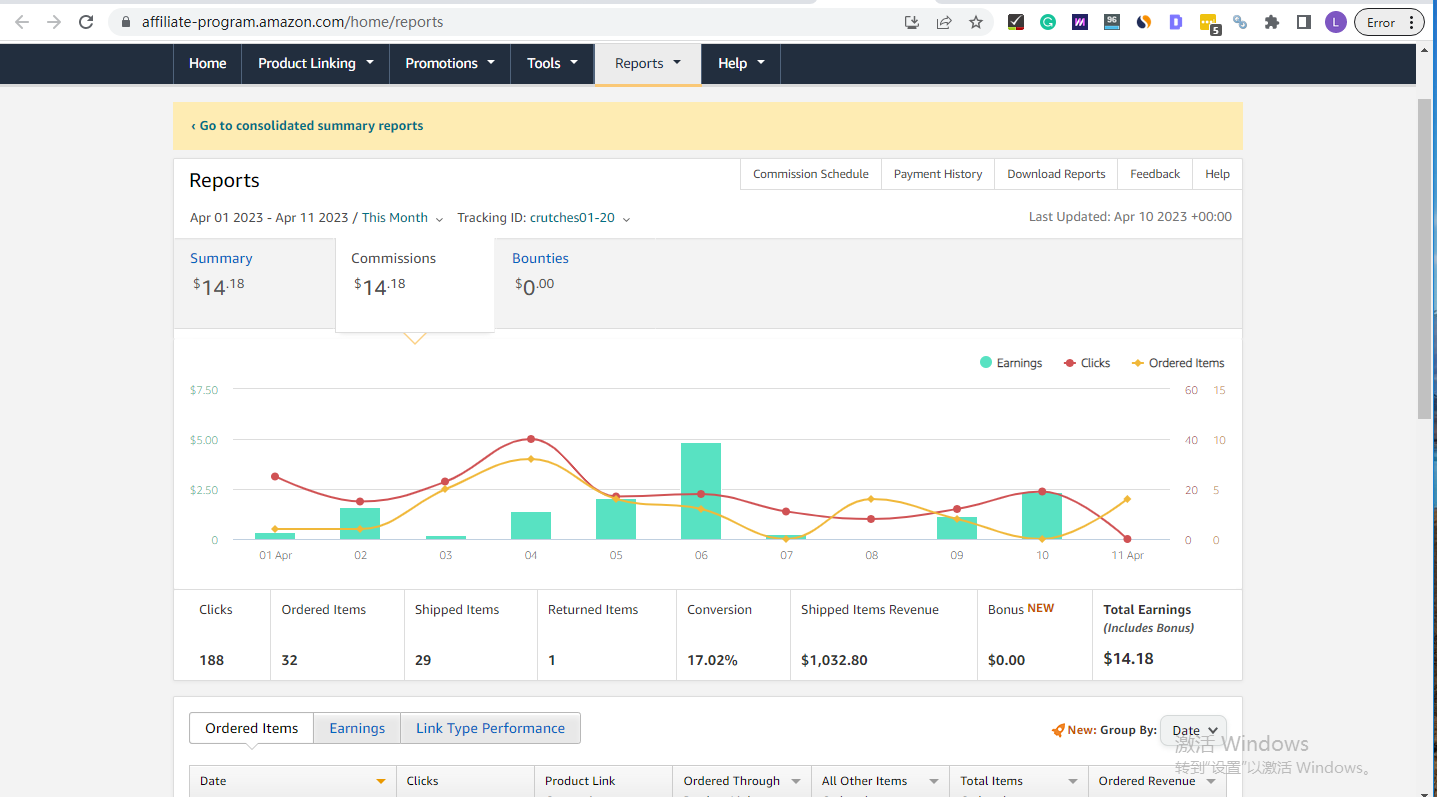Image resolution: width=1437 pixels, height=797 pixels.
Task: Expand the Tools menu
Action: [x=552, y=63]
